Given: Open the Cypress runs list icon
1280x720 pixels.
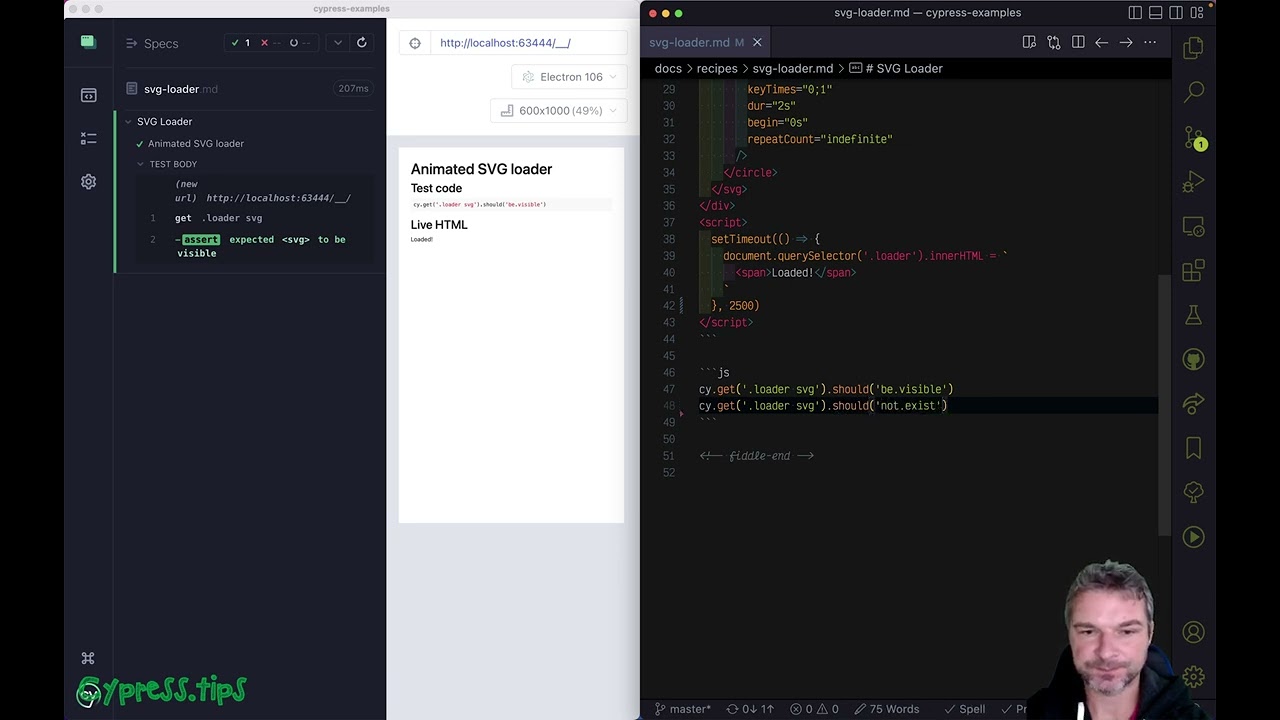Looking at the screenshot, I should coord(89,138).
